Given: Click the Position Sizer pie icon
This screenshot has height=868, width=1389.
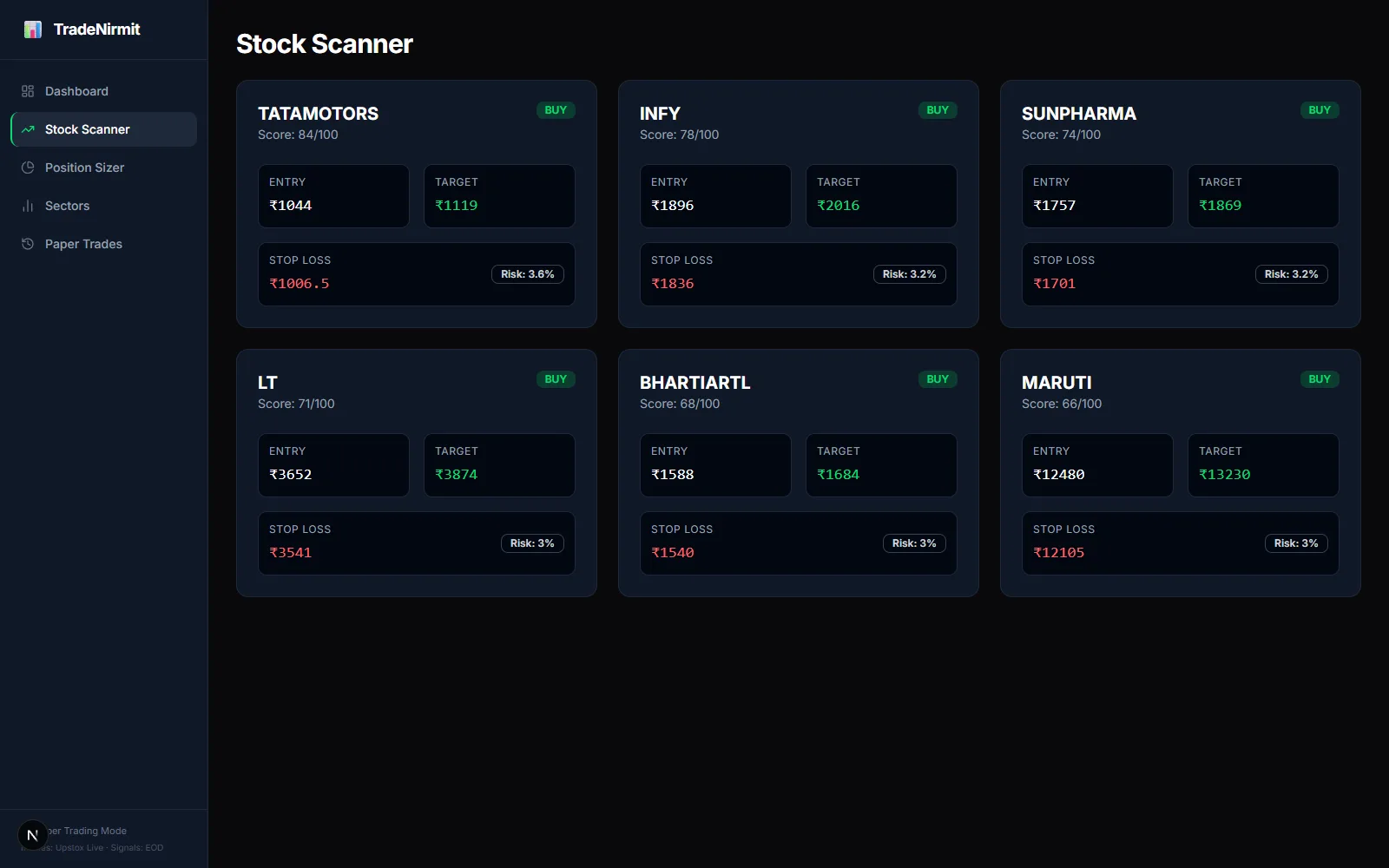Looking at the screenshot, I should click(28, 168).
